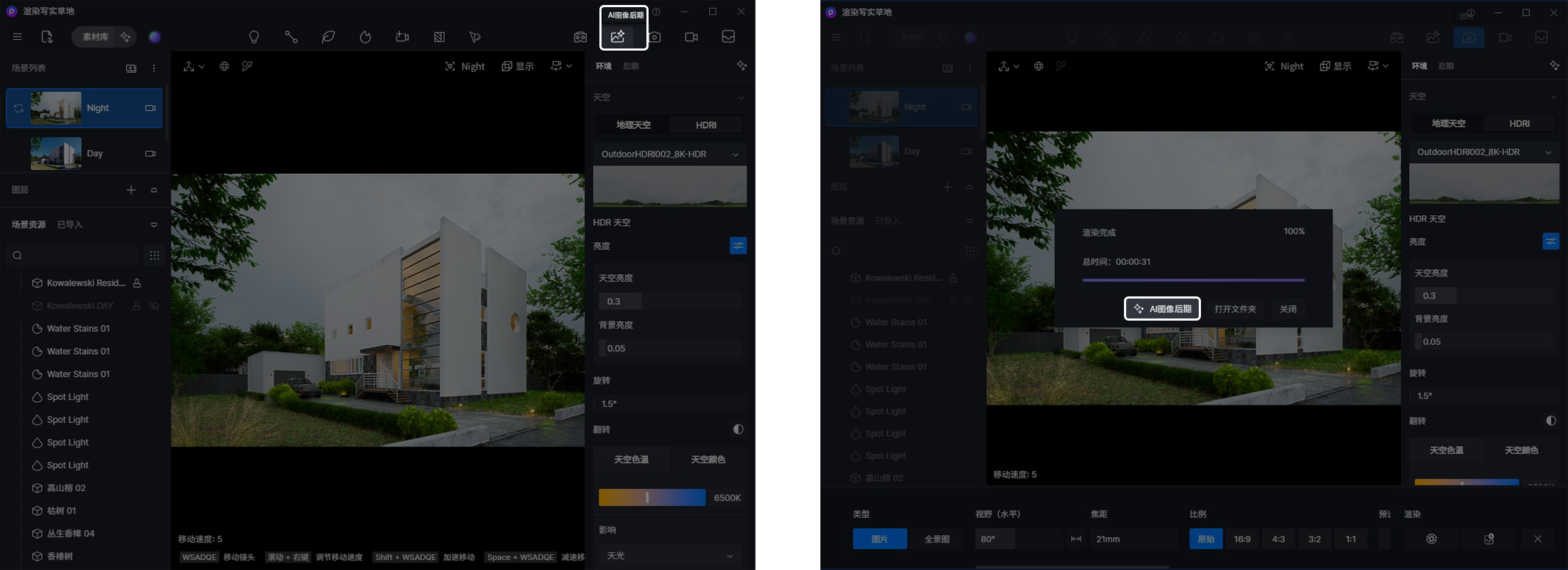Click Night camera focus button in left viewport

[x=465, y=66]
